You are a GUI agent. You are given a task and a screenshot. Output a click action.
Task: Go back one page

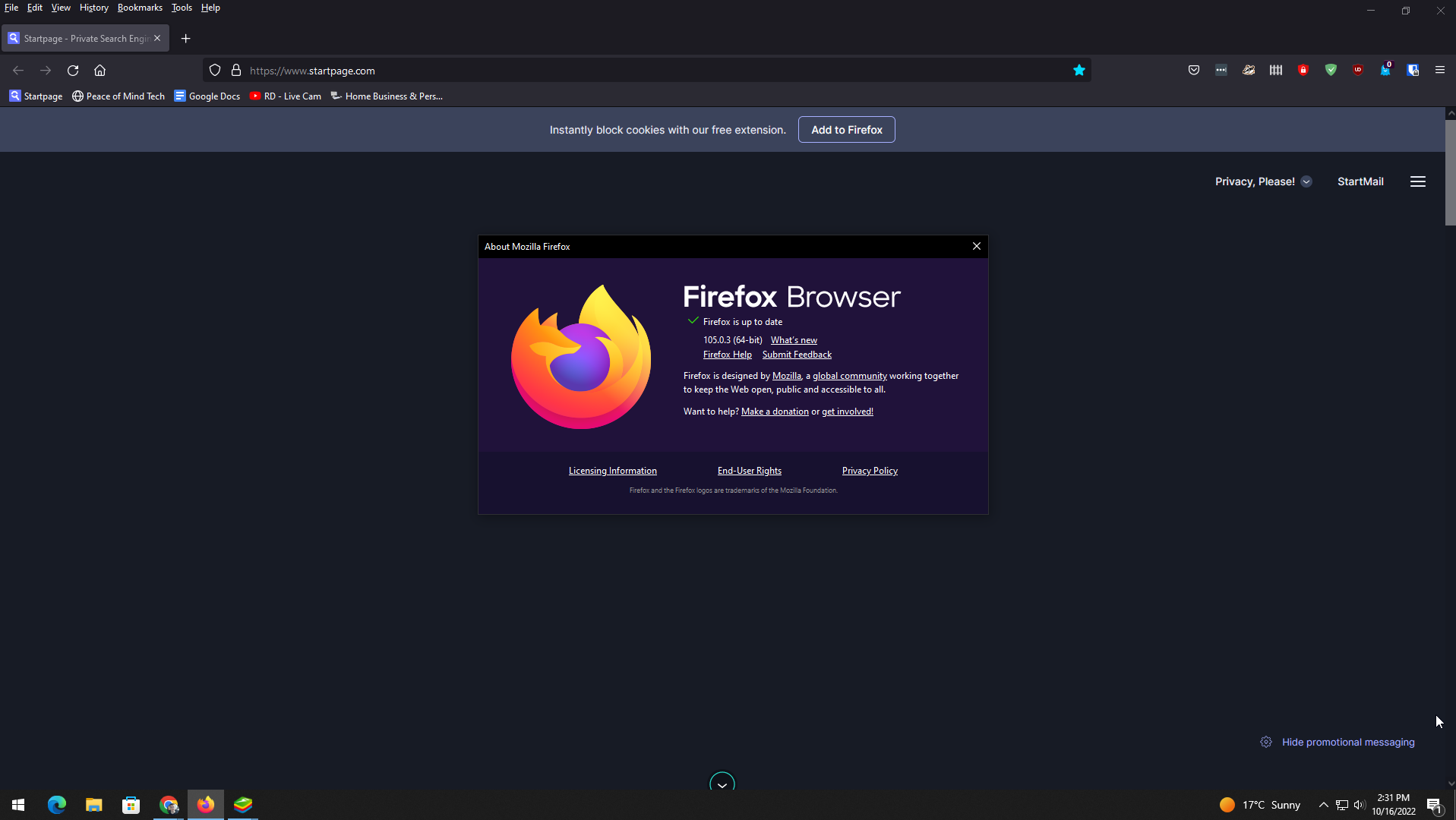pyautogui.click(x=18, y=70)
